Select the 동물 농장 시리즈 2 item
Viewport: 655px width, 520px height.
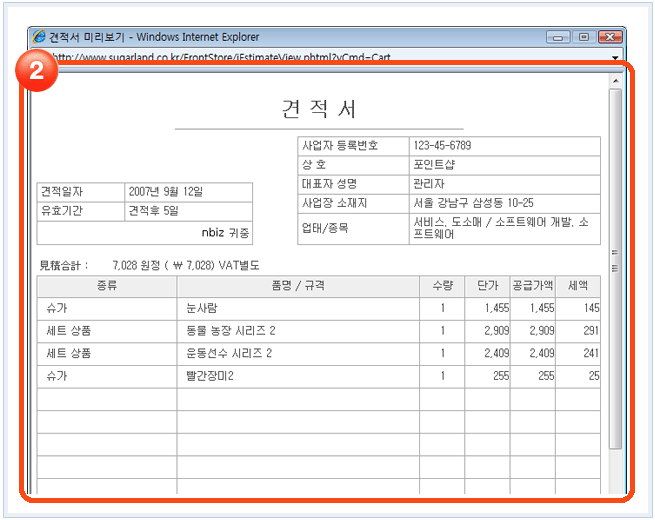(230, 331)
